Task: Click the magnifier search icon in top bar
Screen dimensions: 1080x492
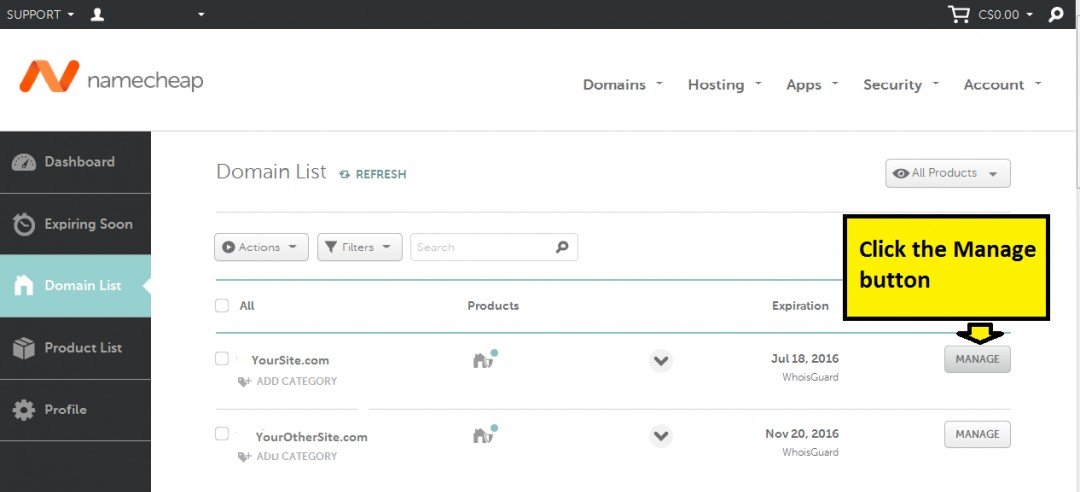Action: point(1056,14)
